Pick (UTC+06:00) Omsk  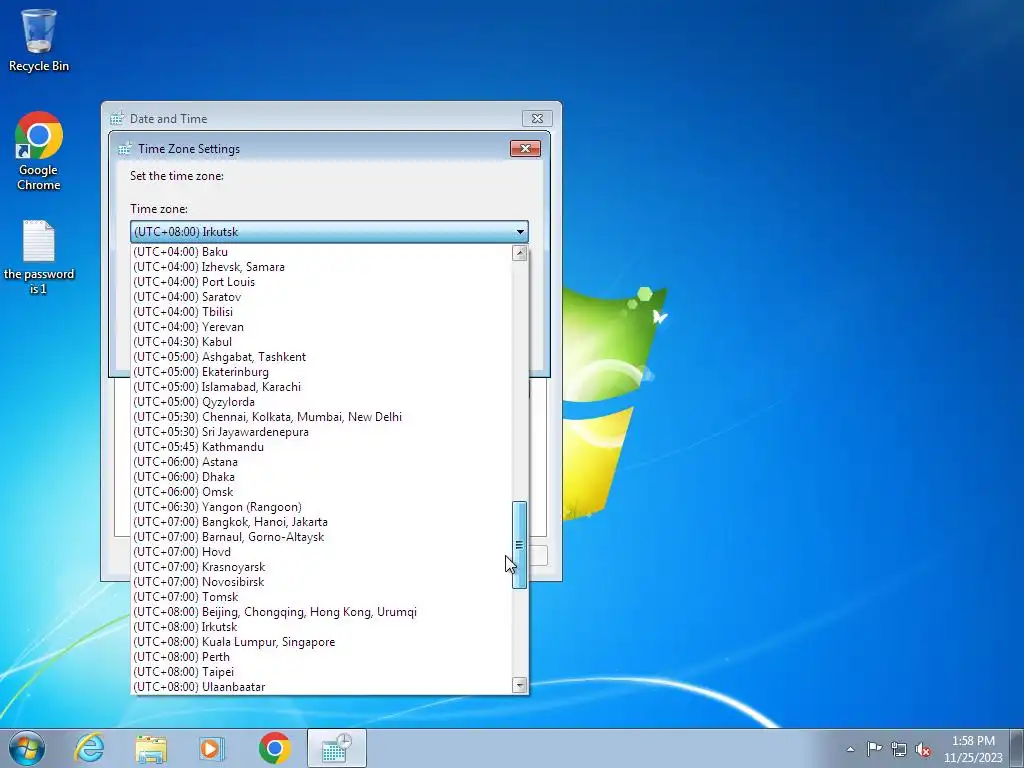pos(321,492)
